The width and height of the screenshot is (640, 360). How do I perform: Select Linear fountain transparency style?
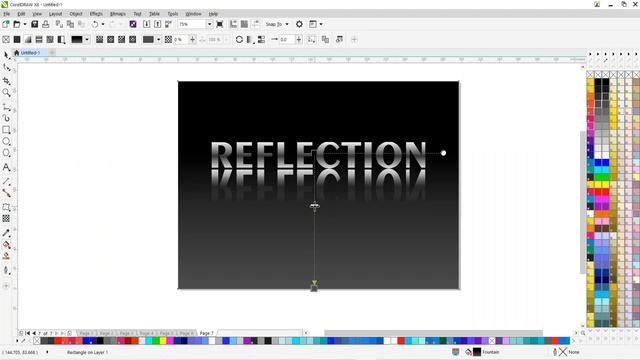99,40
